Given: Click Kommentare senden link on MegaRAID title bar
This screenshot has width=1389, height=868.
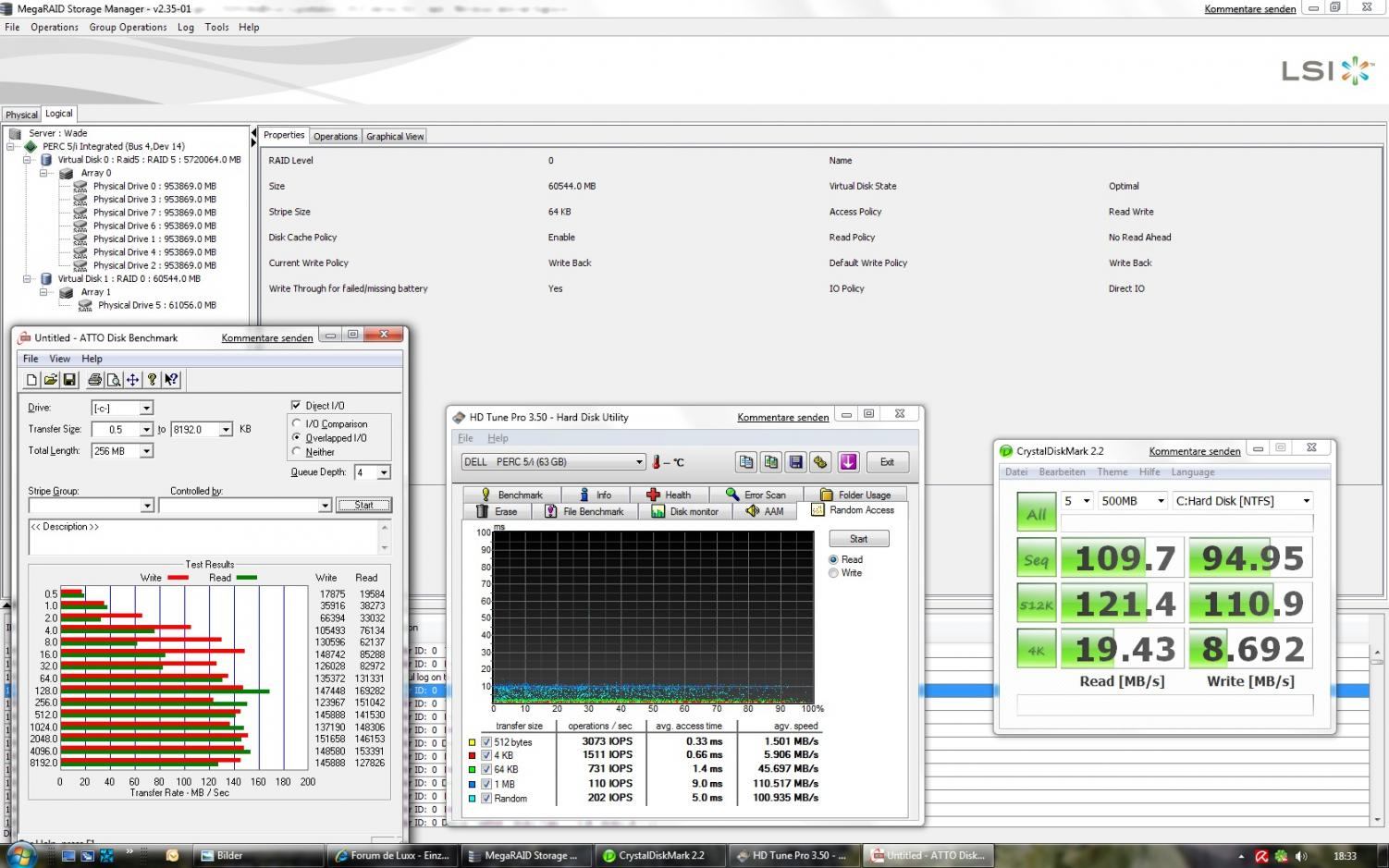Looking at the screenshot, I should click(1249, 8).
